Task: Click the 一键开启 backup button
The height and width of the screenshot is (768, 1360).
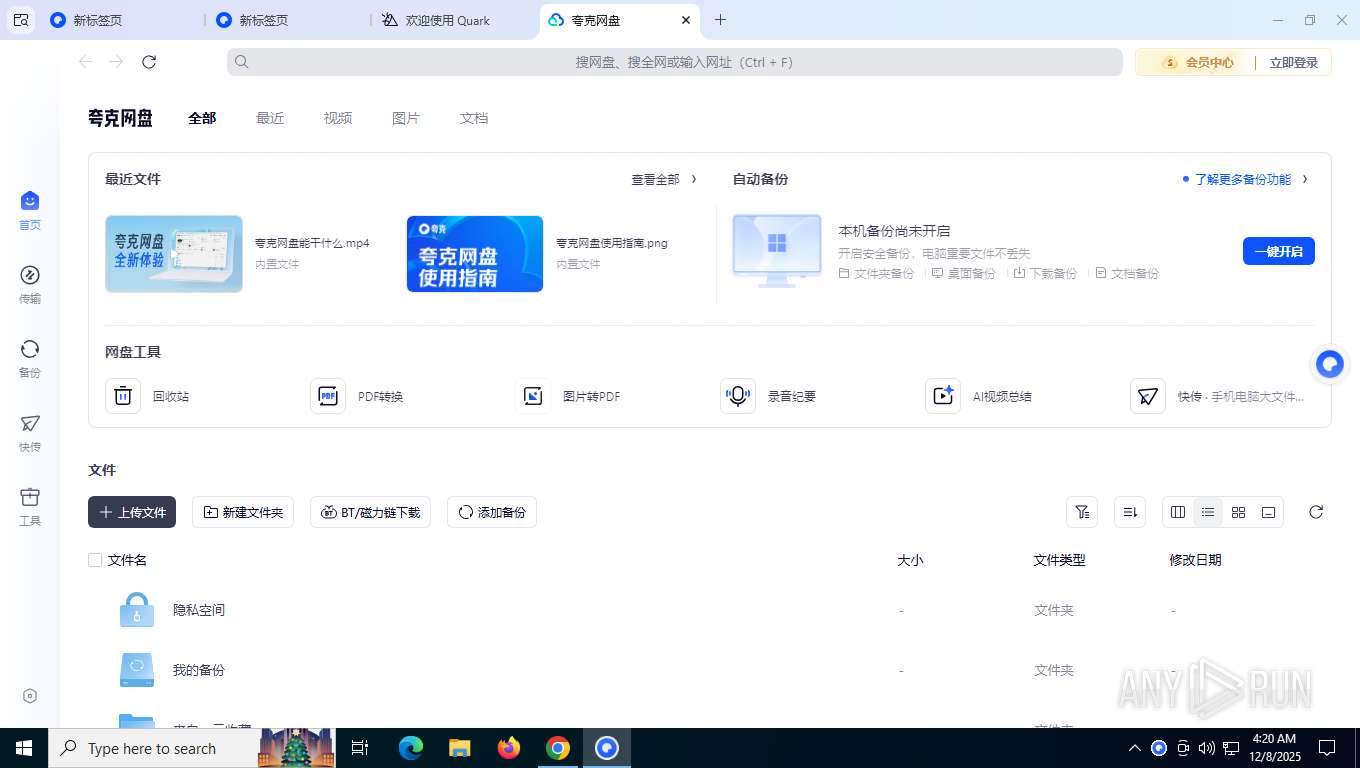Action: 1279,251
